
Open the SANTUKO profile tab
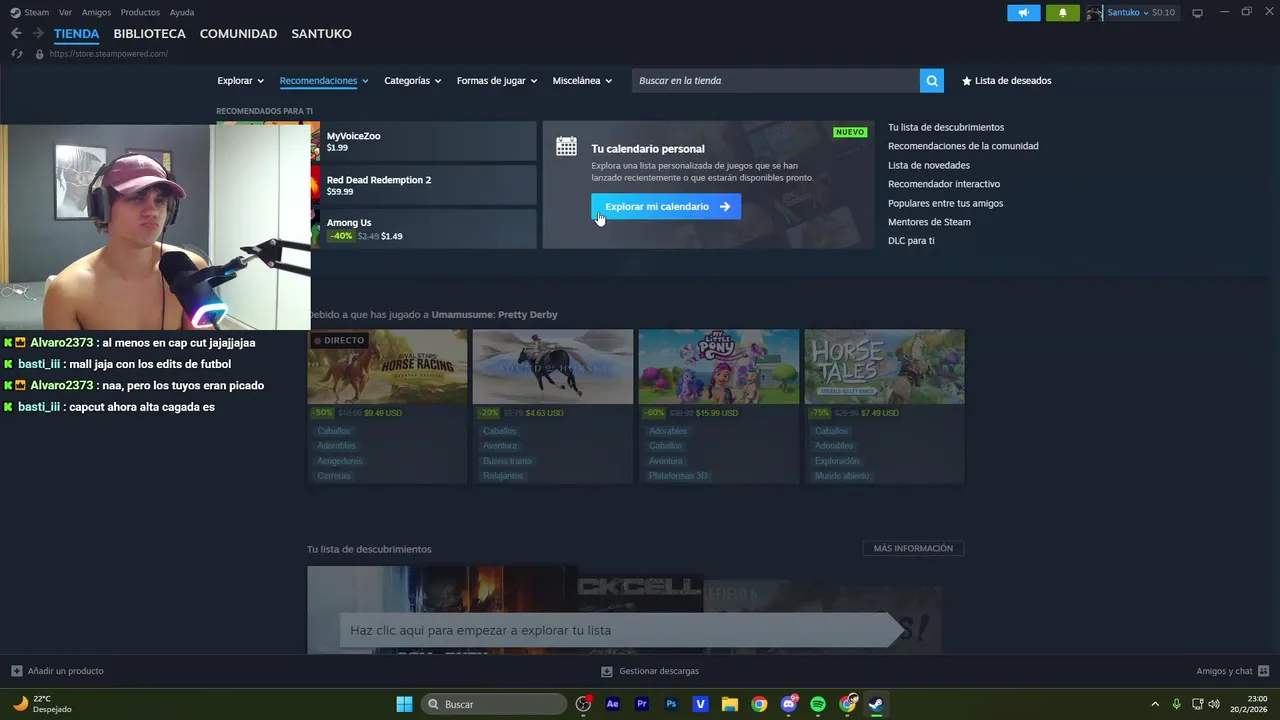321,34
